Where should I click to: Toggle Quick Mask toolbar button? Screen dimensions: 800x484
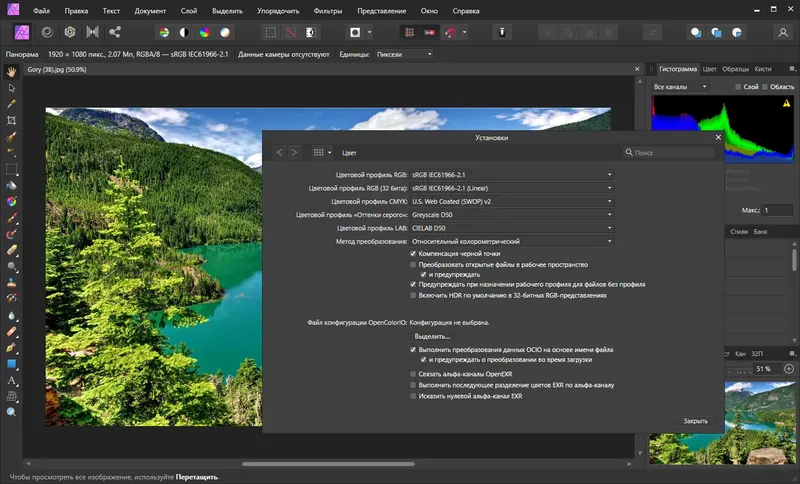[355, 33]
